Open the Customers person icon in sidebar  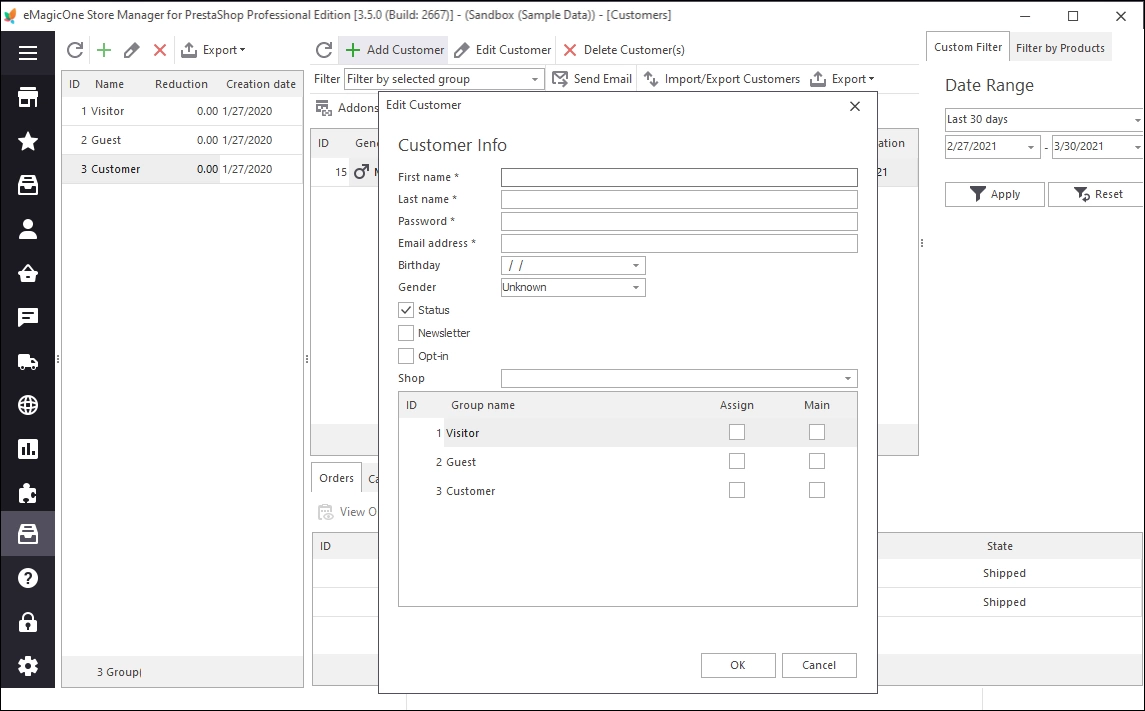click(28, 229)
